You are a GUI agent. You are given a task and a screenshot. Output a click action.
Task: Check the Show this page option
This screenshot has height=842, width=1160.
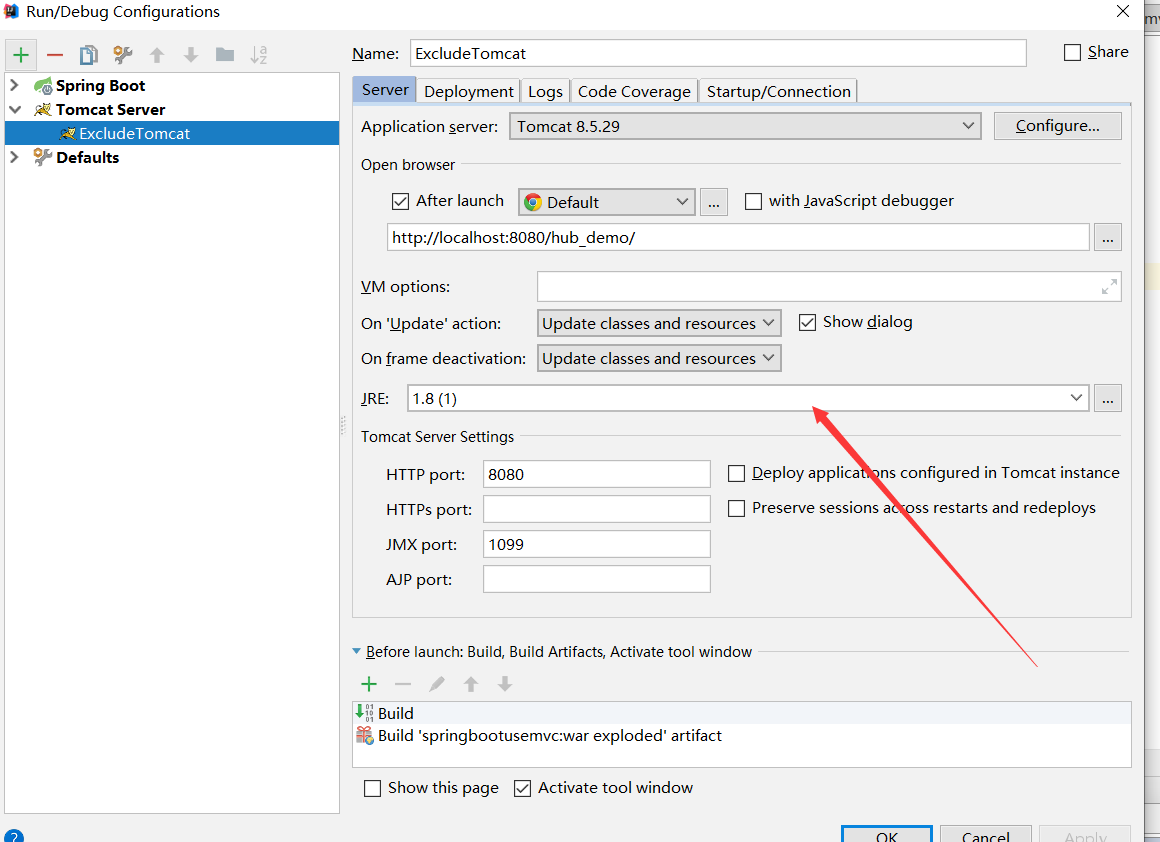372,789
